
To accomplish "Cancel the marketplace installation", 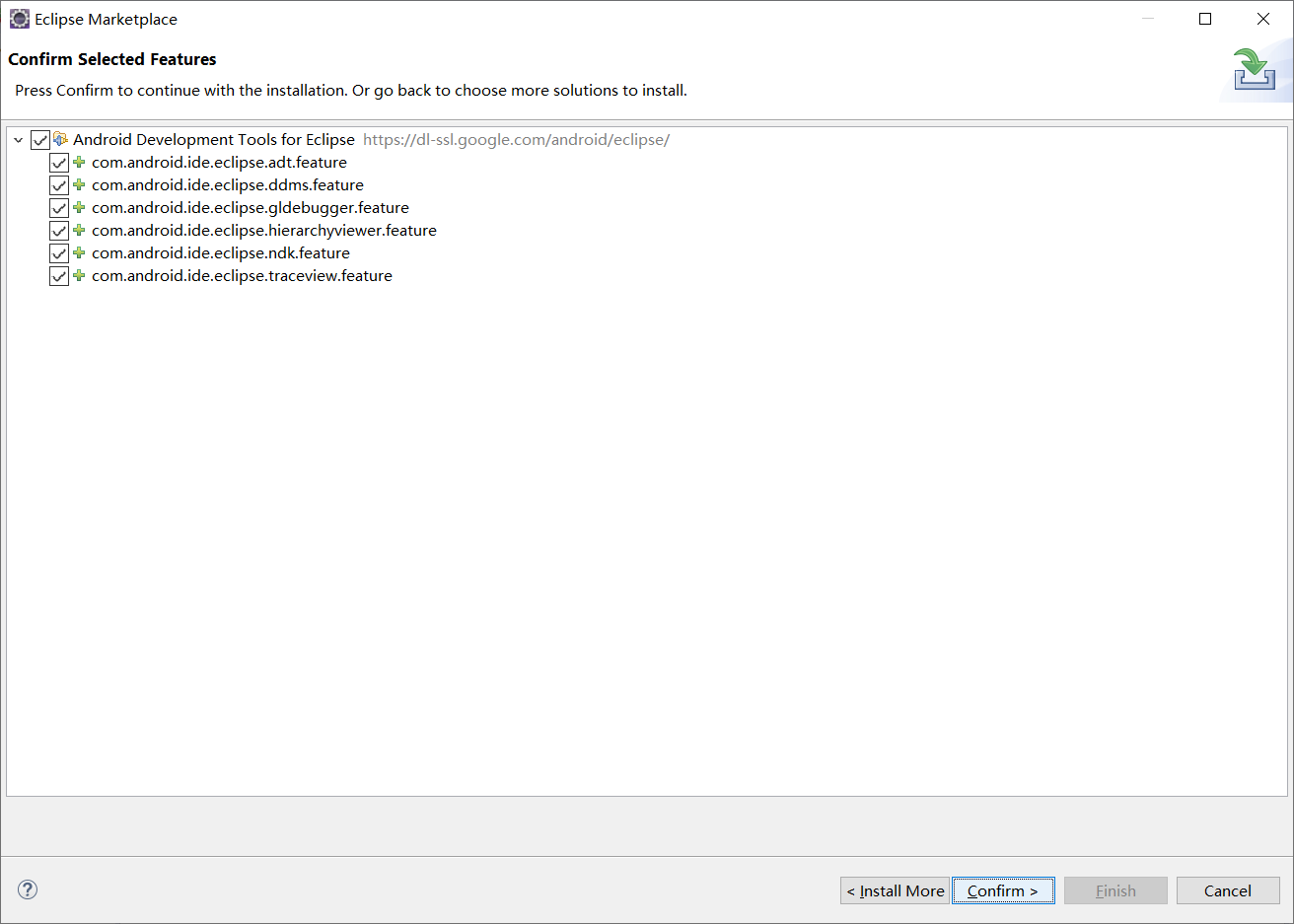I will (x=1228, y=890).
